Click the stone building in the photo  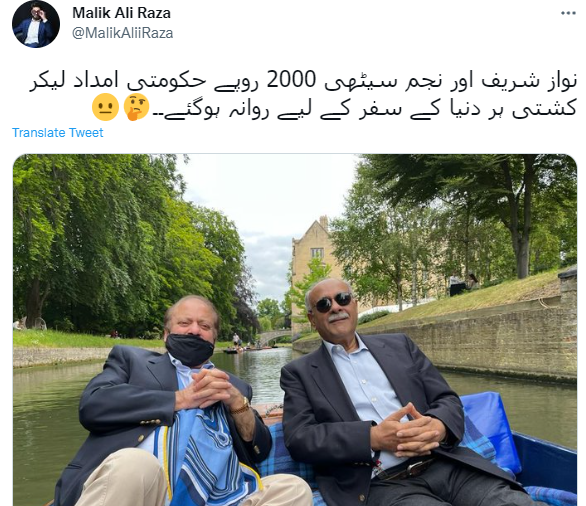point(314,263)
